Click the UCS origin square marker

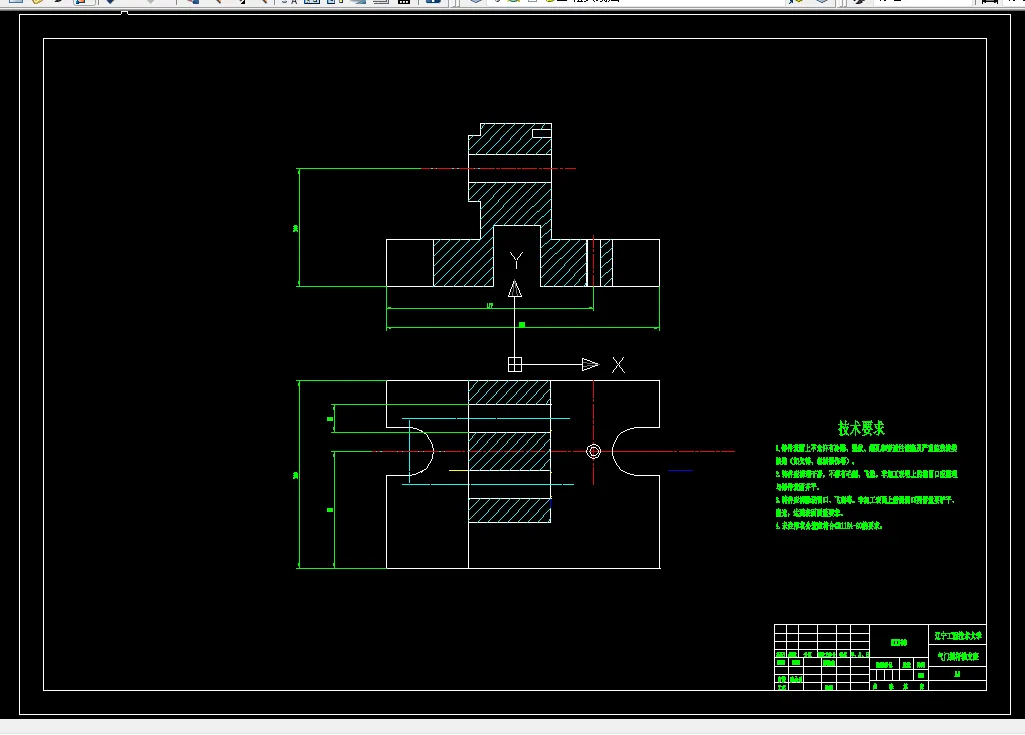click(x=515, y=365)
